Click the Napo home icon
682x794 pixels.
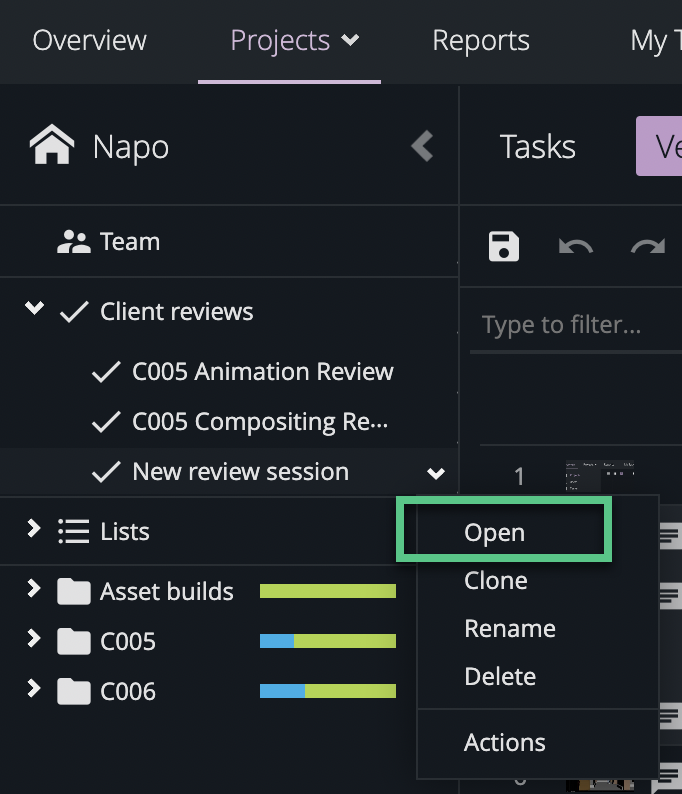(52, 146)
